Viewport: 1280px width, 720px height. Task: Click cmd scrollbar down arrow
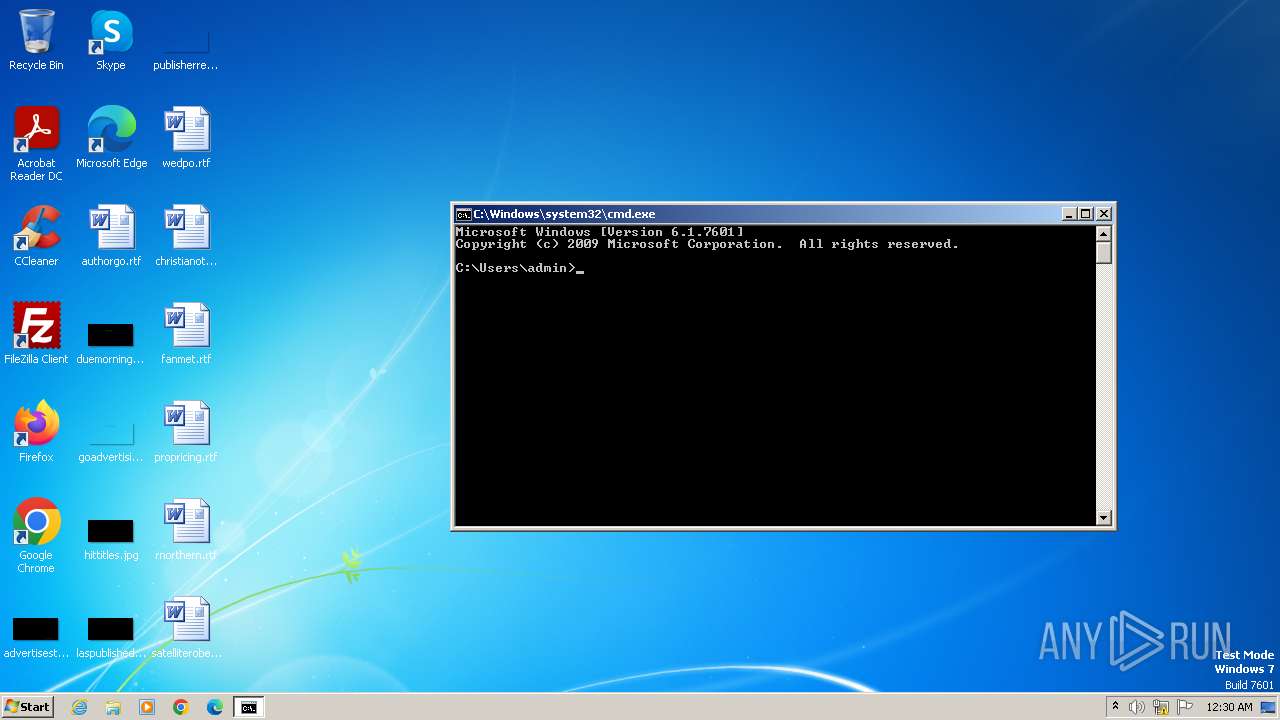coord(1104,517)
